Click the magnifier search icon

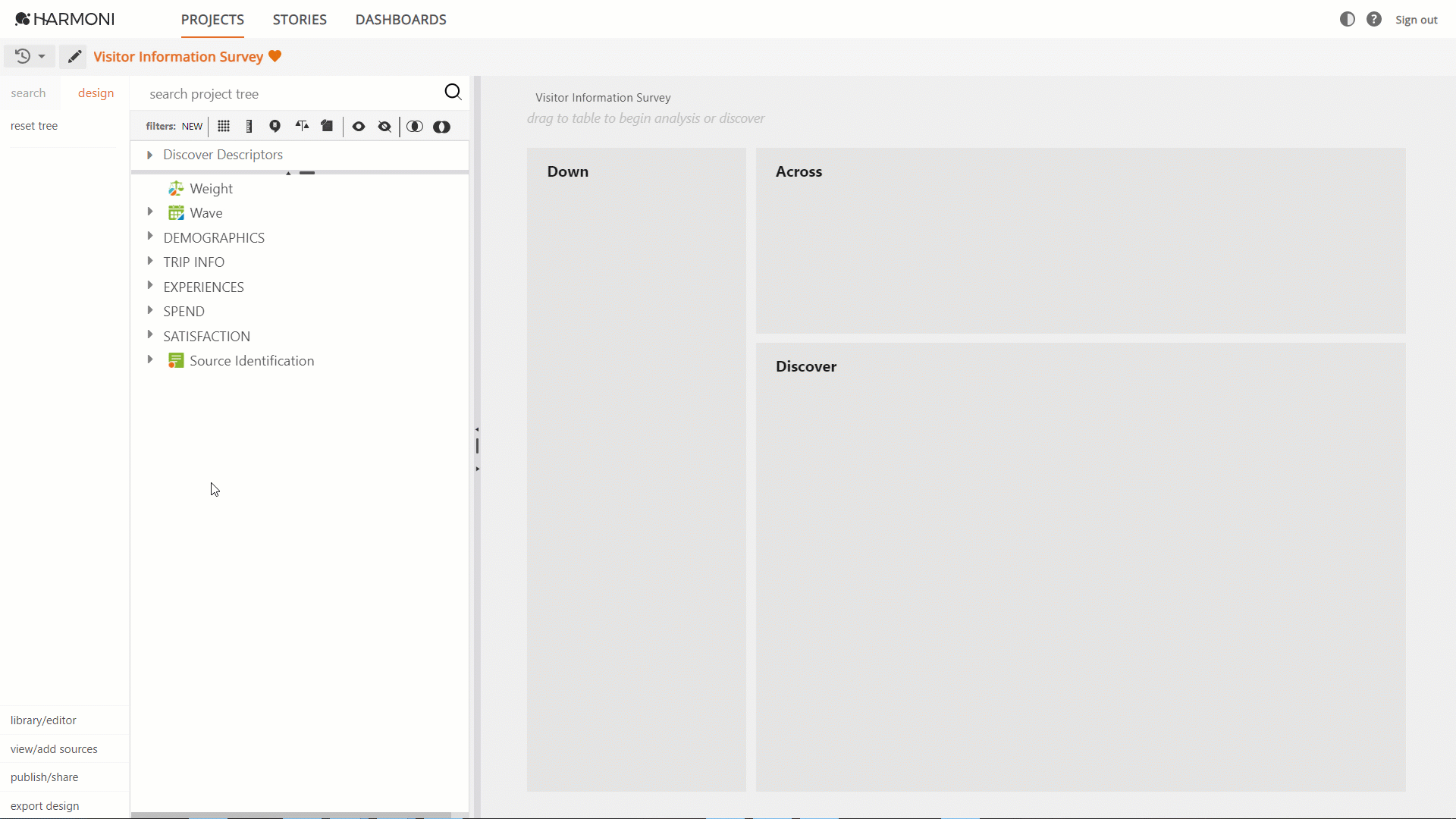453,92
